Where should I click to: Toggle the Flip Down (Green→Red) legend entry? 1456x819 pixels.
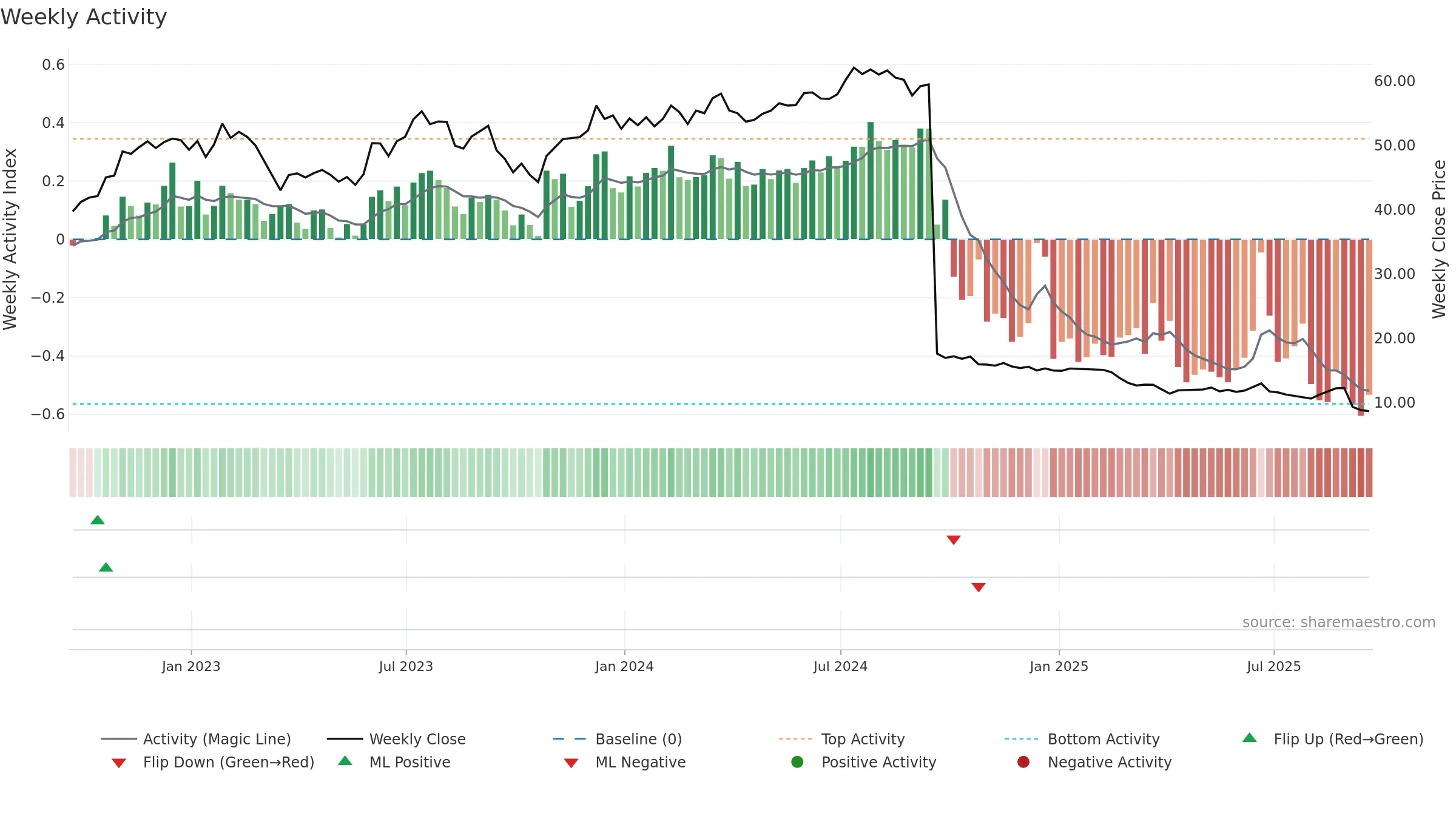(x=213, y=762)
